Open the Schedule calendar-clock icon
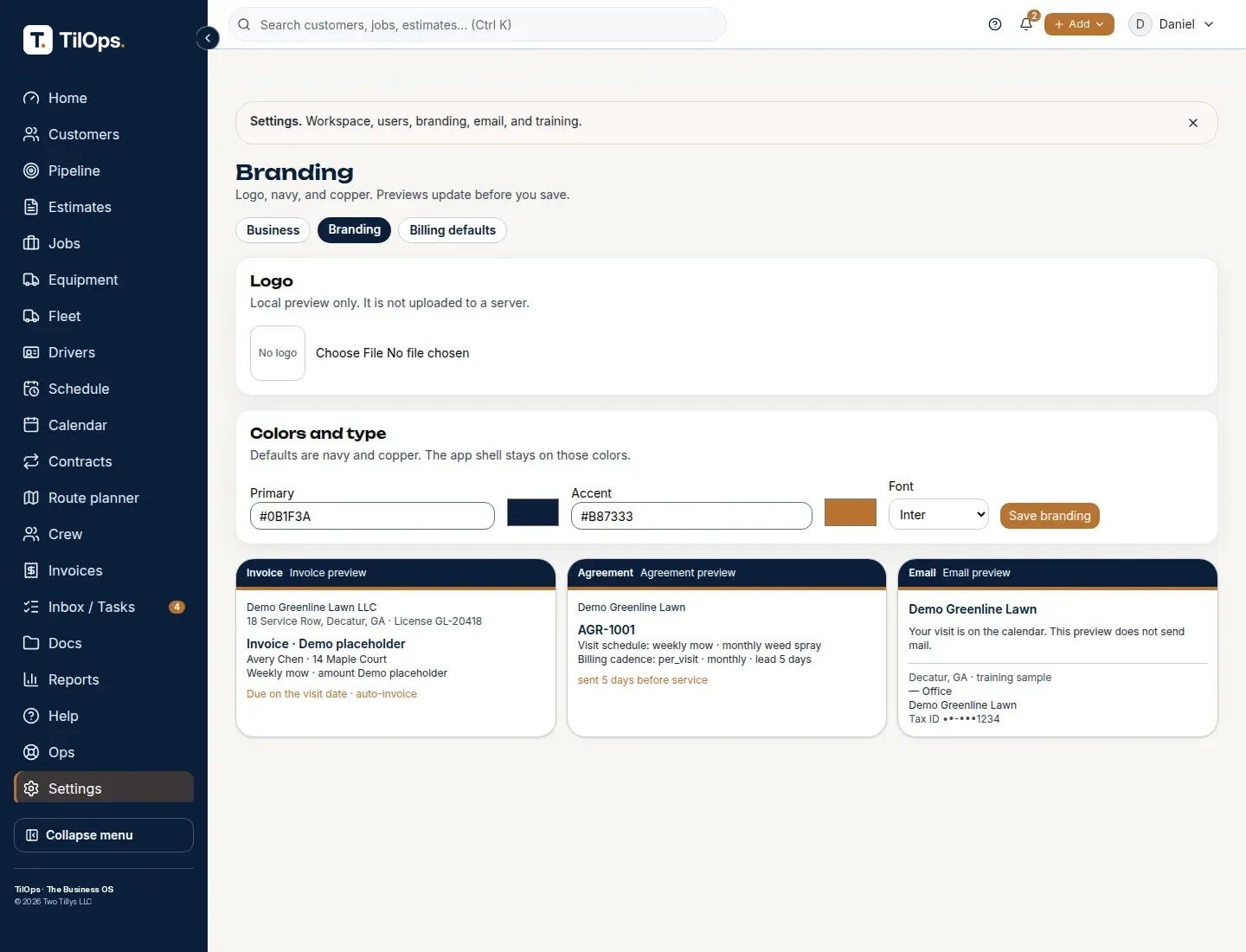The image size is (1246, 952). click(x=31, y=389)
